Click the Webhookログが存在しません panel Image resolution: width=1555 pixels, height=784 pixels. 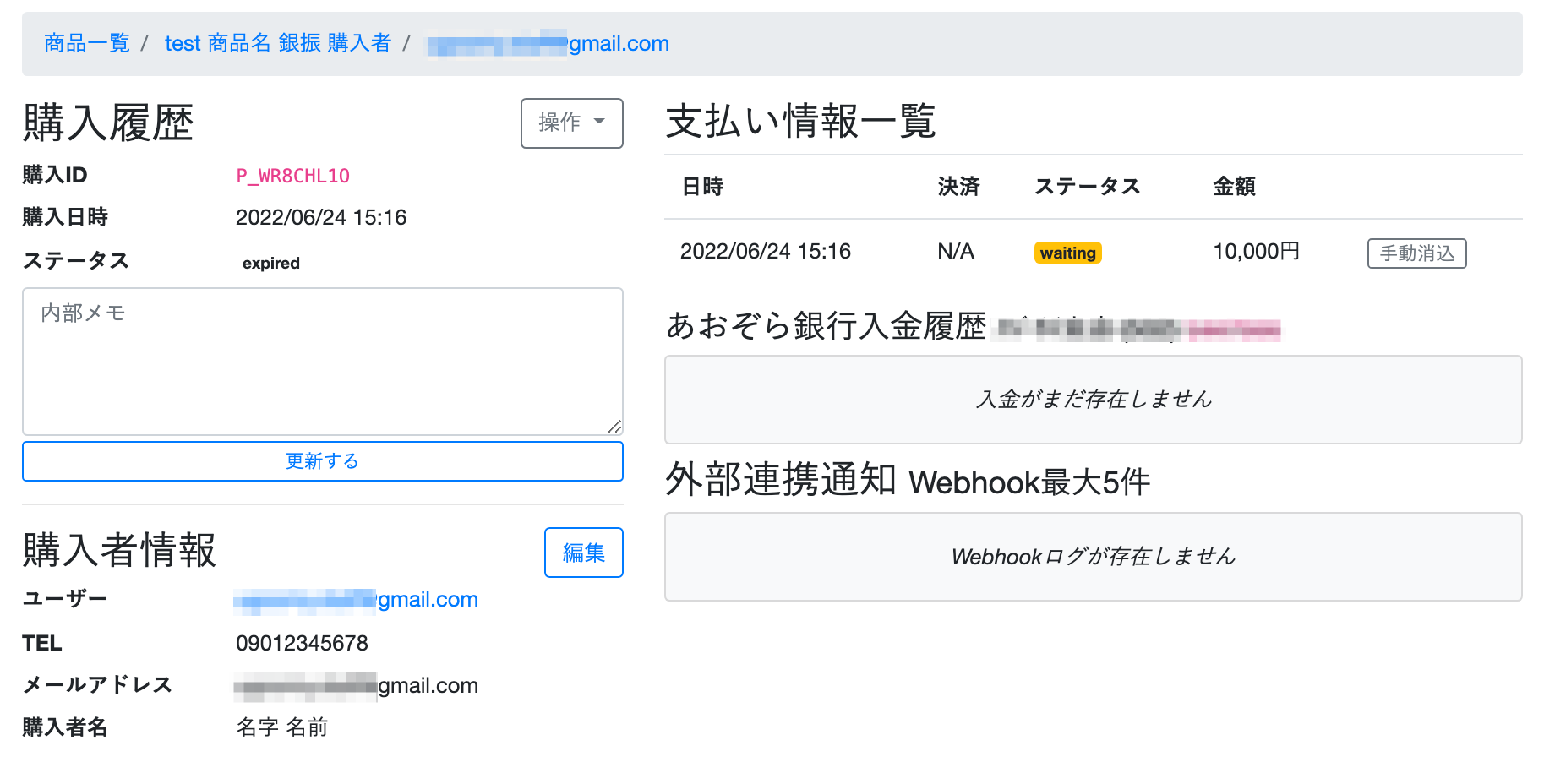[1093, 557]
